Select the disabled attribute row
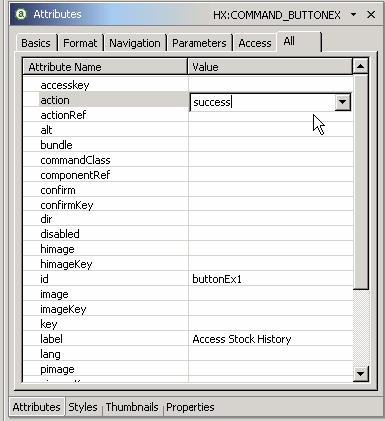 tap(188, 234)
